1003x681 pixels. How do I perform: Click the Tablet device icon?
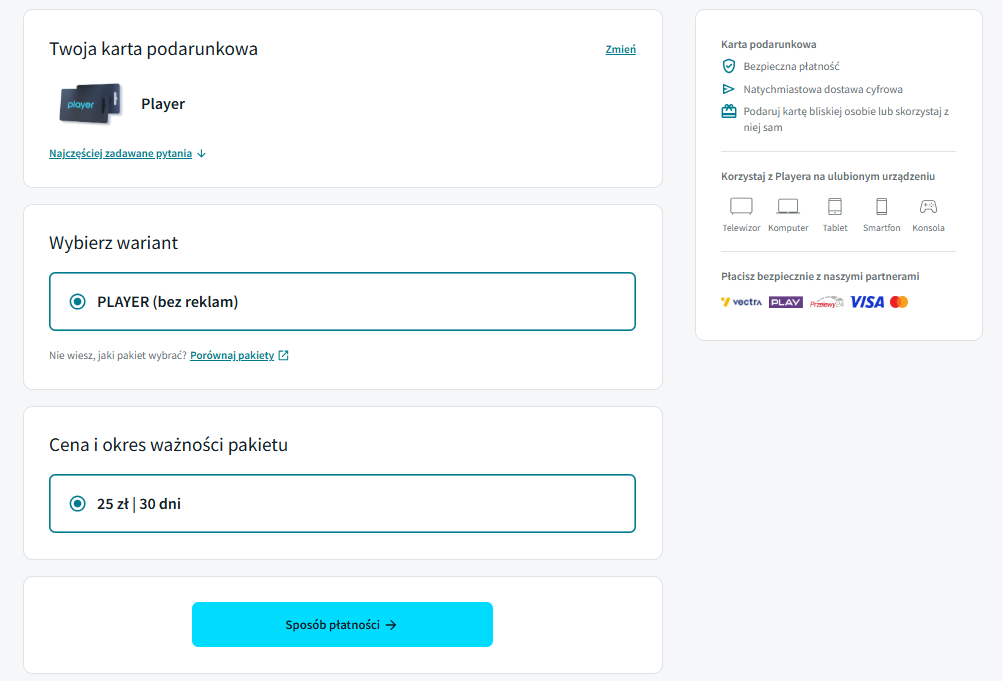click(x=835, y=207)
